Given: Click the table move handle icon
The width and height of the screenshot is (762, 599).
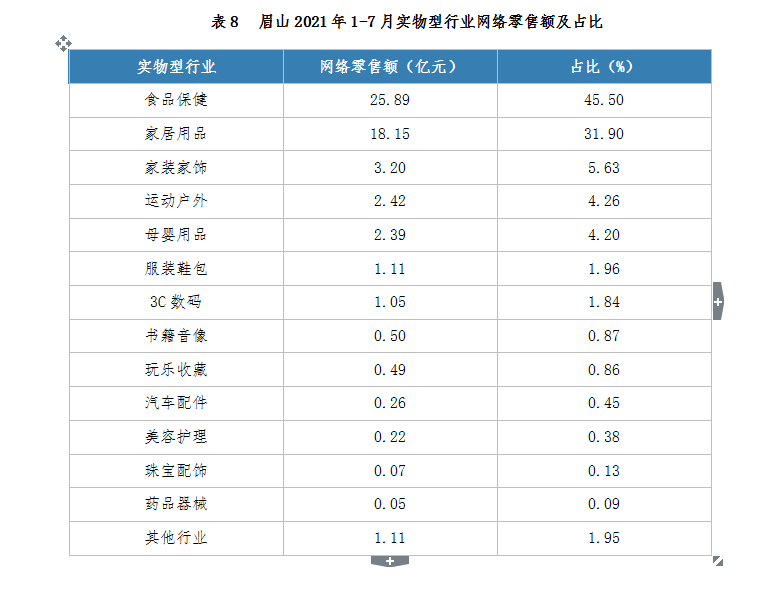Looking at the screenshot, I should click(63, 44).
